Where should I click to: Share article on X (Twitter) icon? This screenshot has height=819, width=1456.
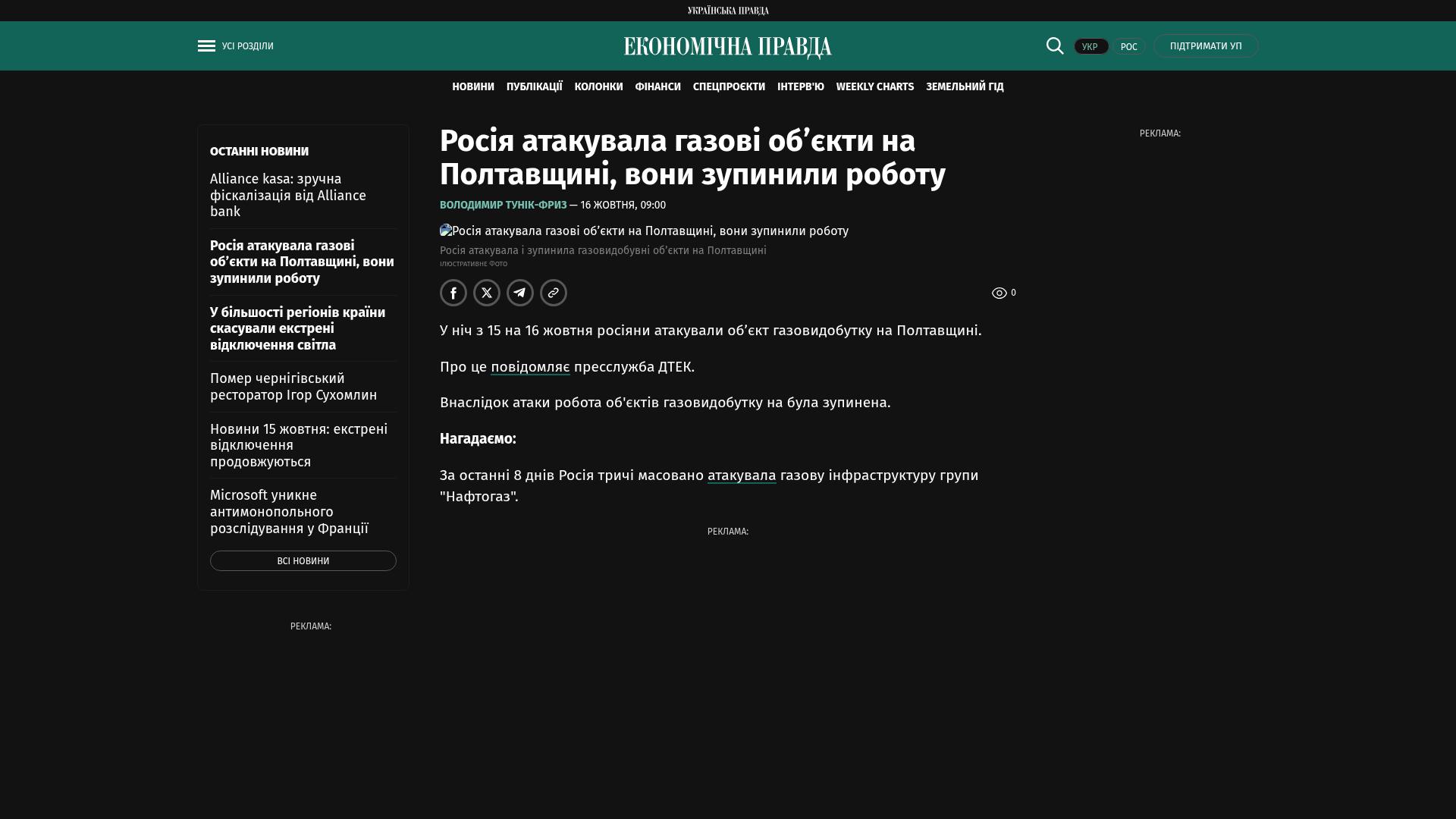point(487,293)
